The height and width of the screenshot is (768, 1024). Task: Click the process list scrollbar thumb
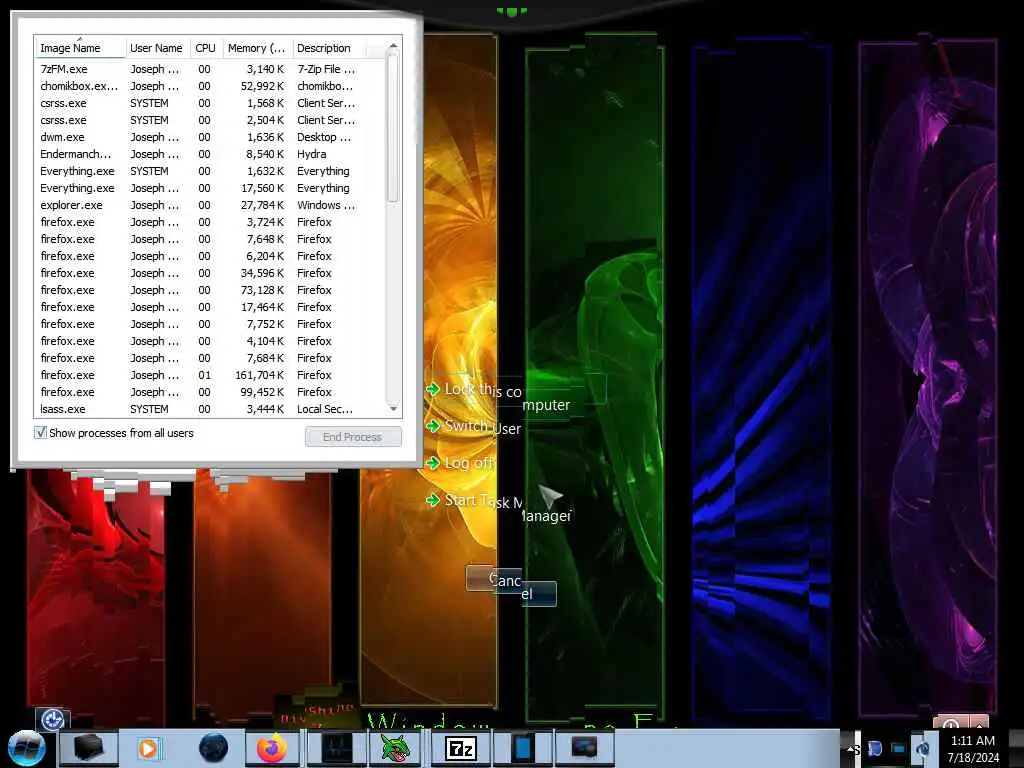392,127
